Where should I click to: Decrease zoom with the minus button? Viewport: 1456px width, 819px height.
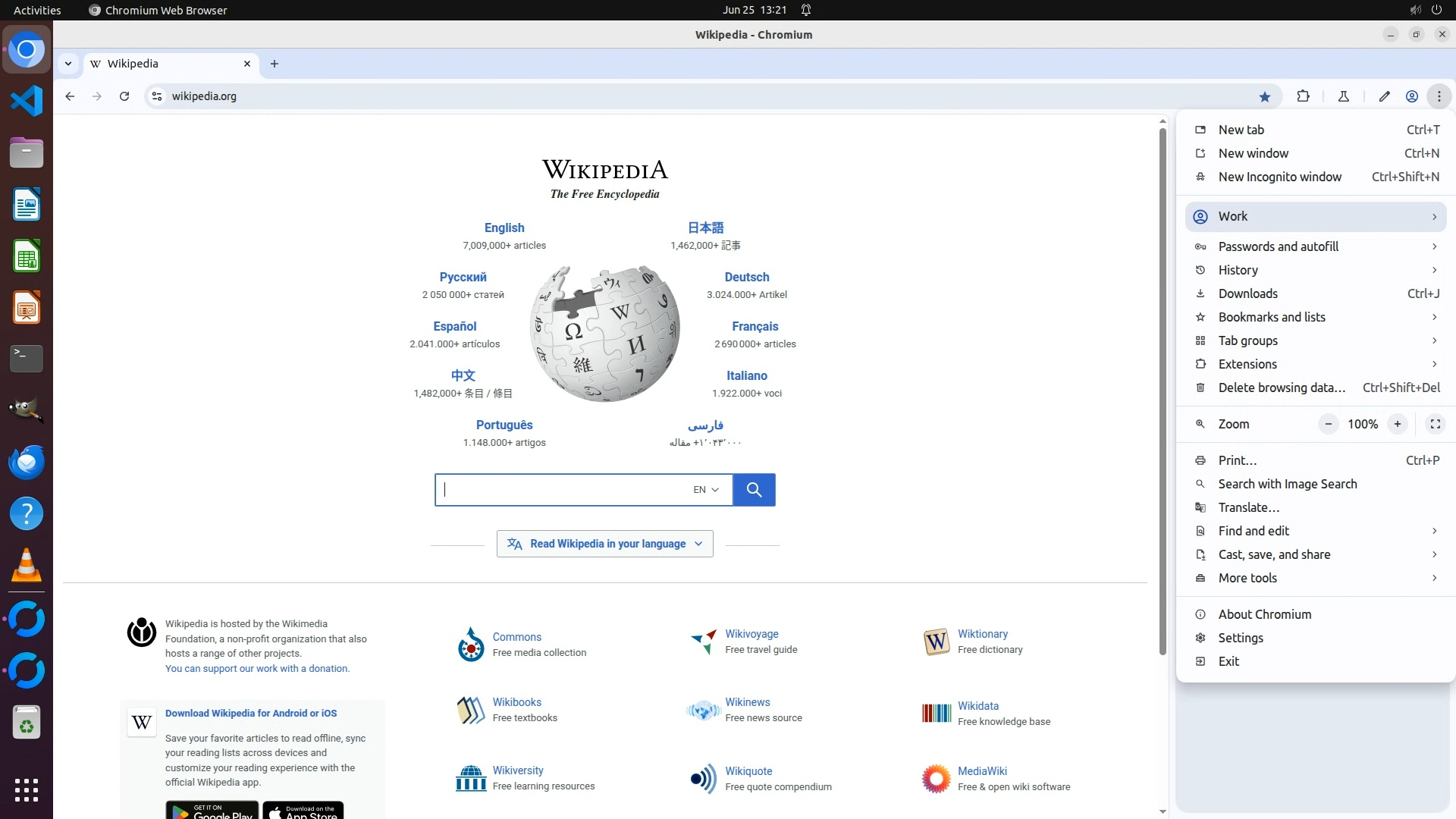(1328, 424)
